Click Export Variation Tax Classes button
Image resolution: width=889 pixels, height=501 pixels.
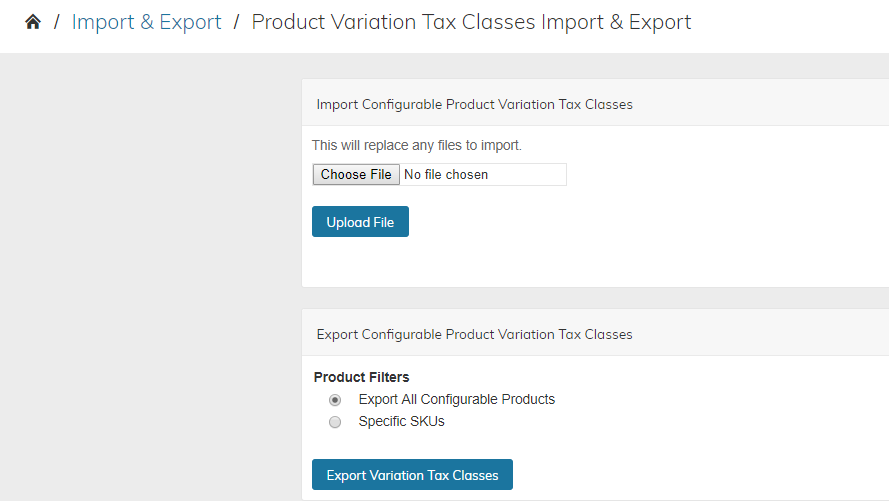[412, 475]
